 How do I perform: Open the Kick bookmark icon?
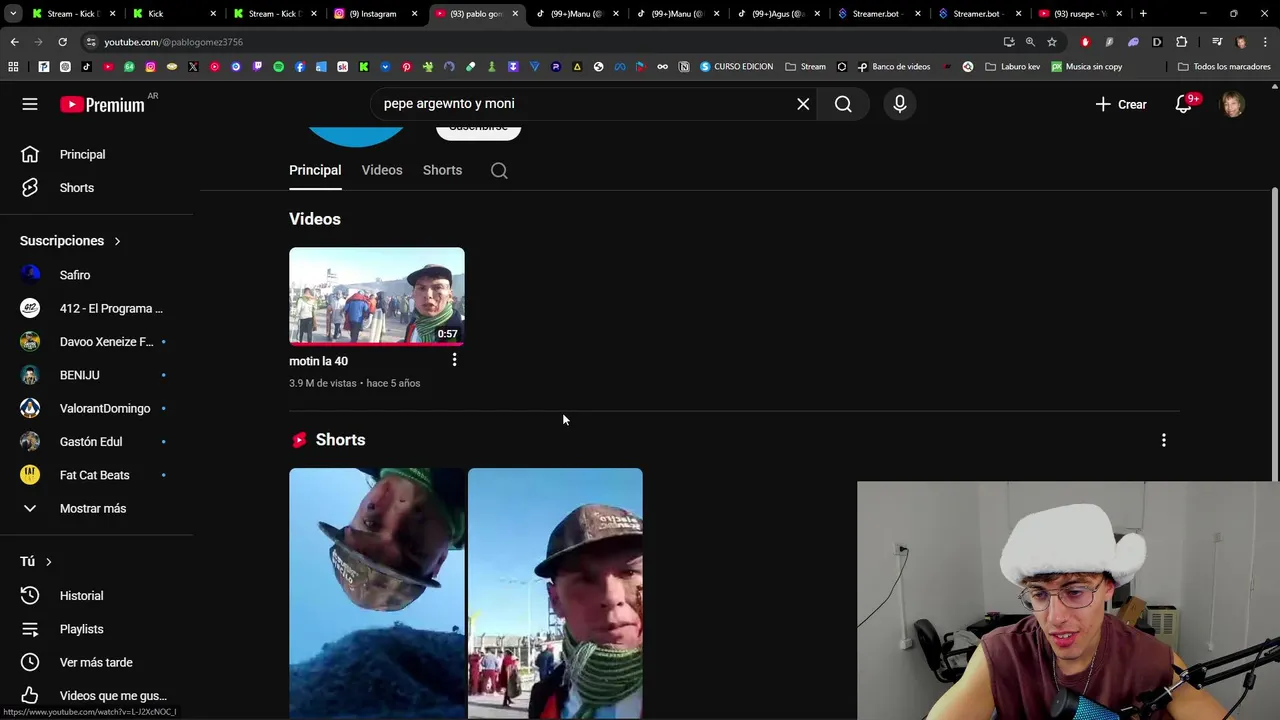[364, 67]
